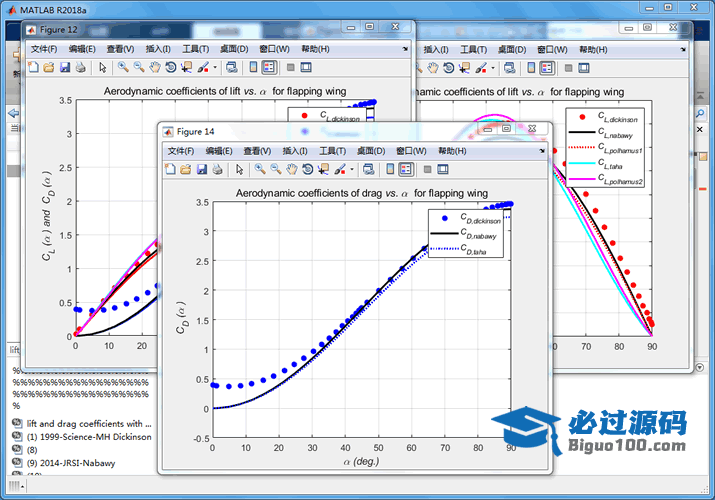
Task: Show plot tools in Figure 12
Action: tap(306, 67)
